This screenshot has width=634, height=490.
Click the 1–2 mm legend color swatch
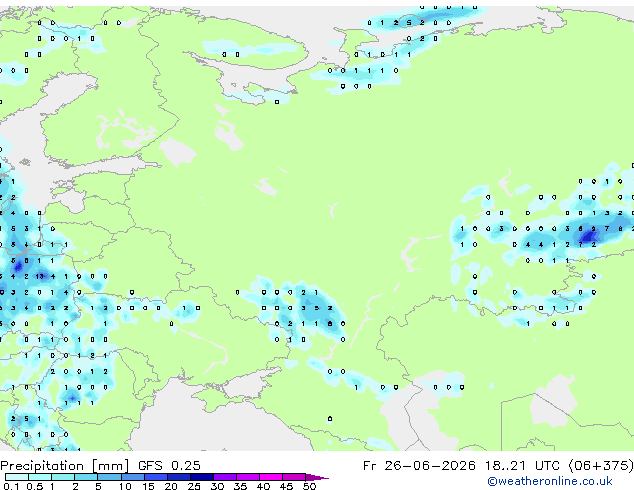(63, 477)
